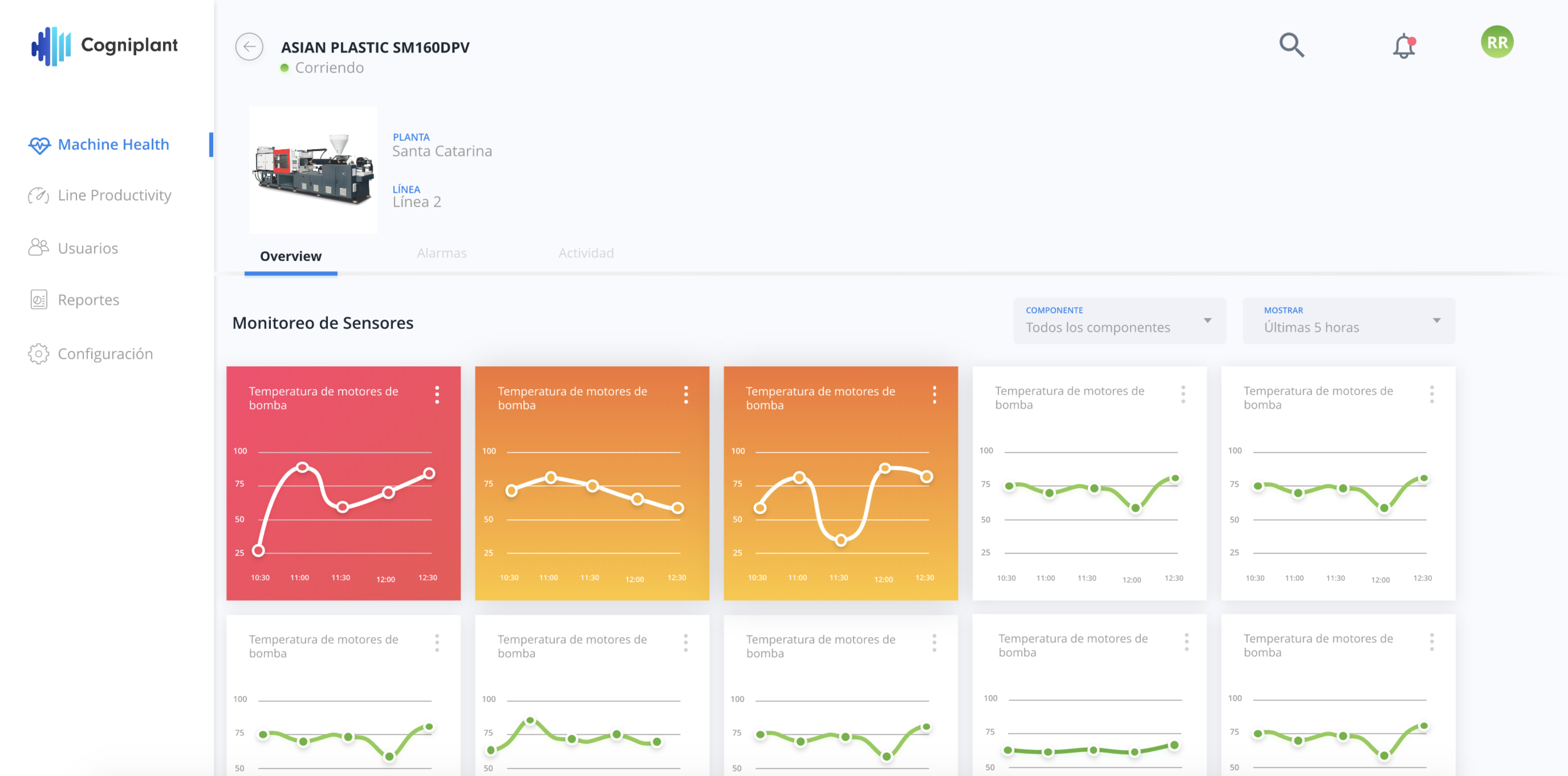The height and width of the screenshot is (776, 1568).
Task: Open the search magnifier icon
Action: 1291,45
